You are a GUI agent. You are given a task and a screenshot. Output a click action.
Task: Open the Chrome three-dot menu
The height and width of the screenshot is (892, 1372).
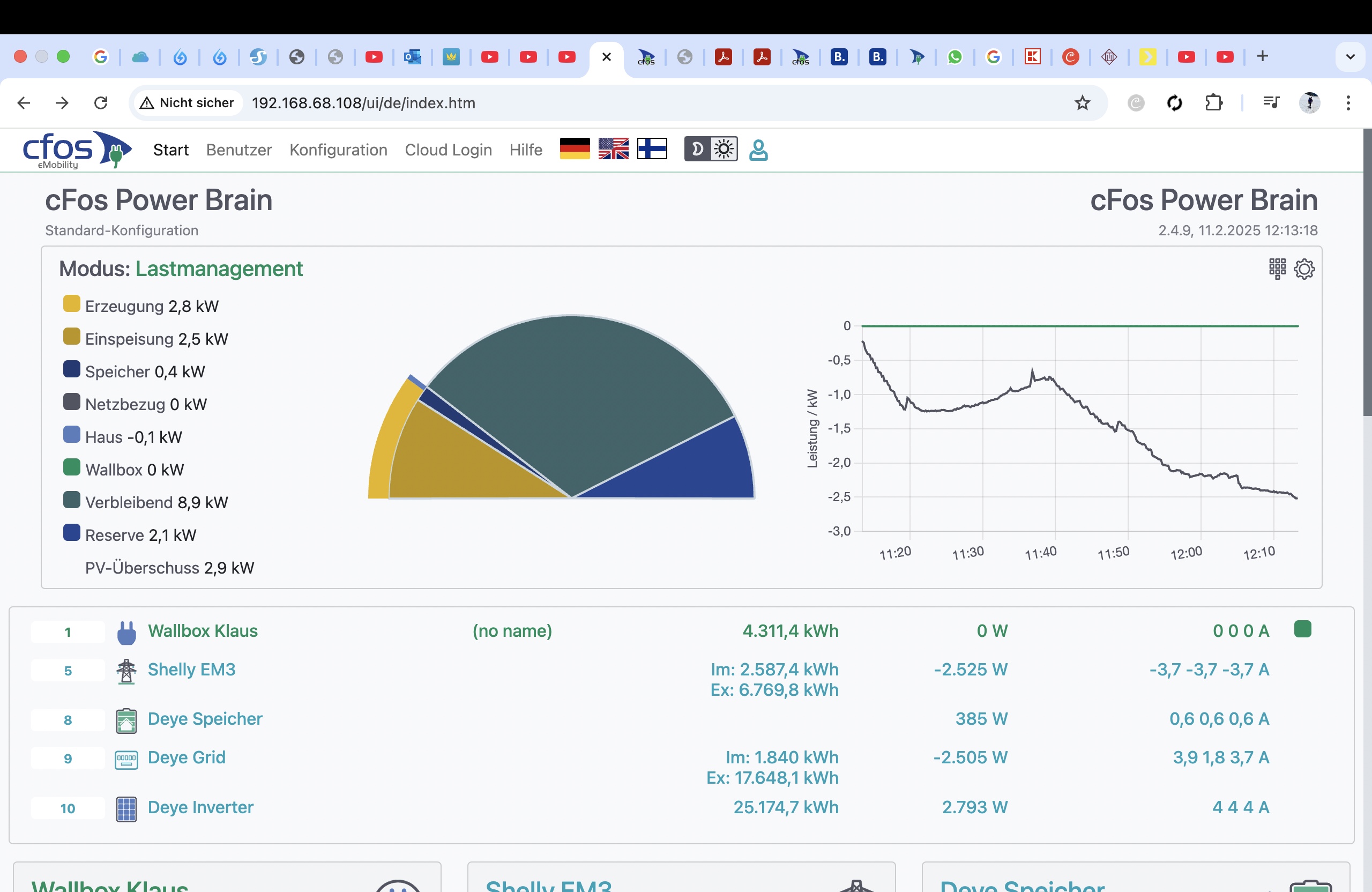(x=1348, y=103)
